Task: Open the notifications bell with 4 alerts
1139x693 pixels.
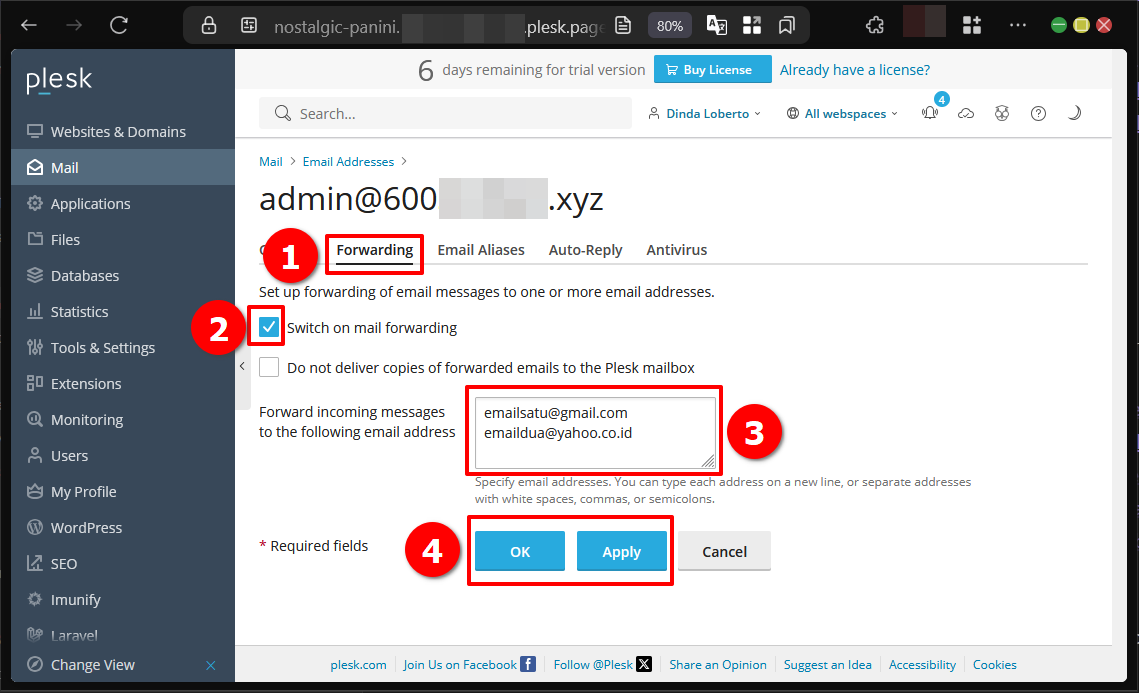Action: pos(930,113)
